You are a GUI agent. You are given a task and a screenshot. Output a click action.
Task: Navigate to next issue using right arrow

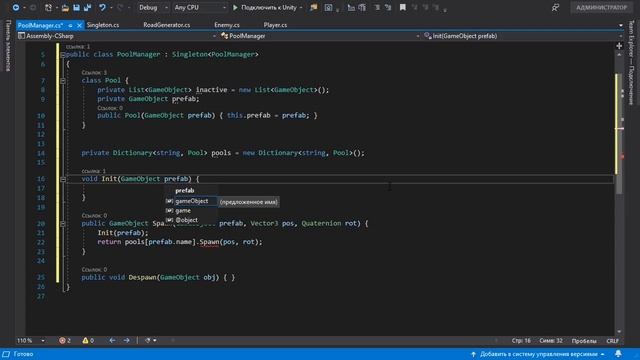pos(127,340)
